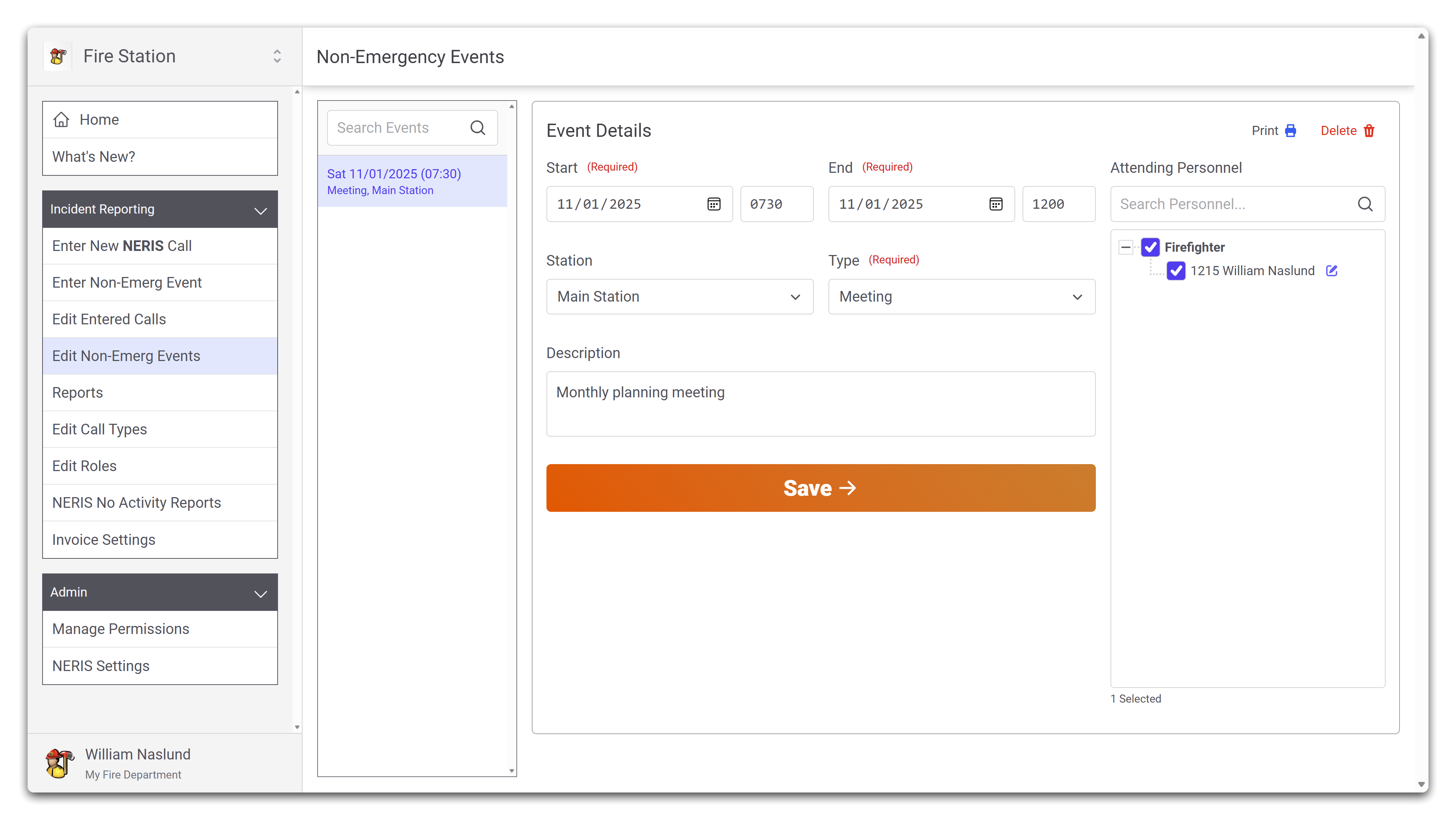Open Edit Entered Calls menu item
Viewport: 1456px width, 820px height.
pos(109,319)
